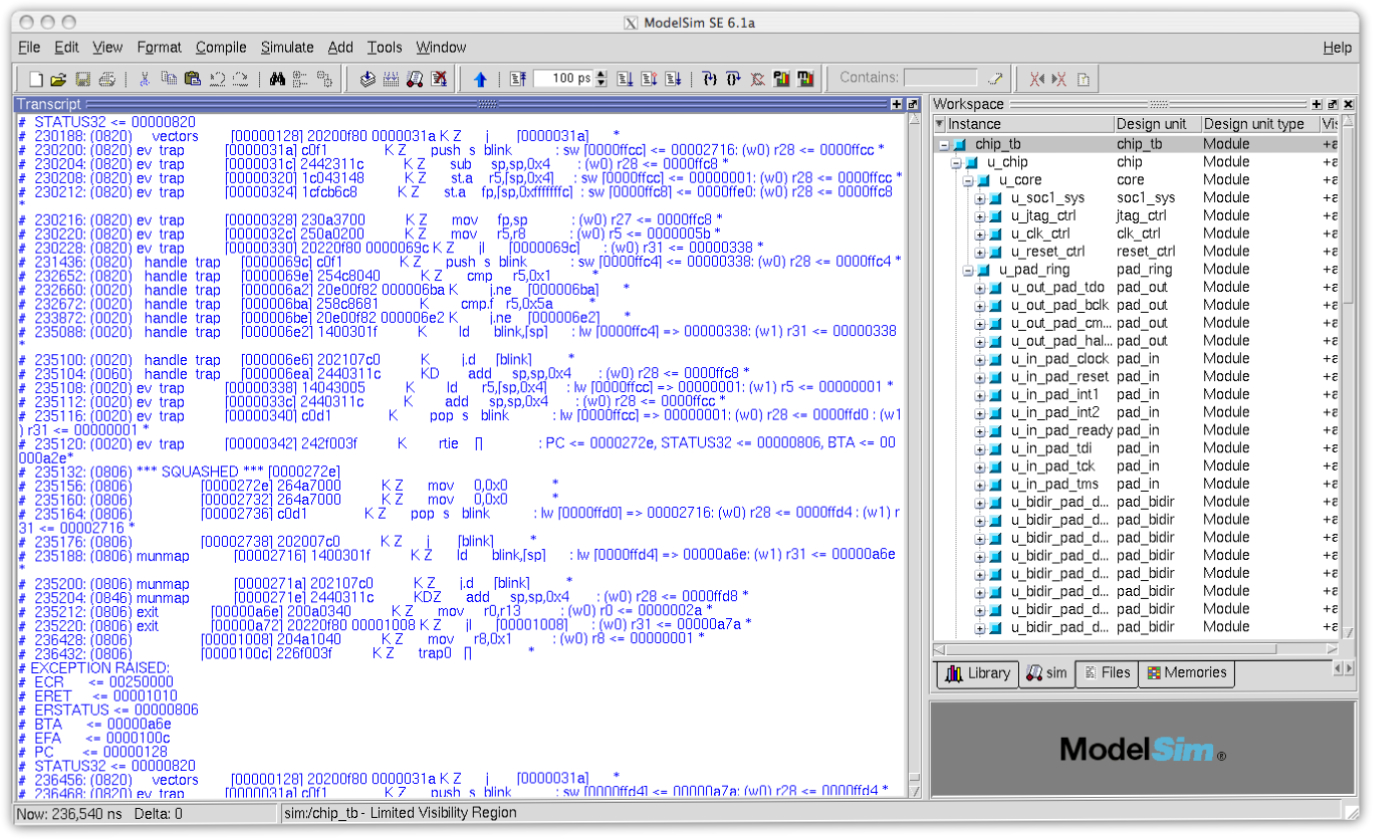The image size is (1373, 839).
Task: Click the Cut scissors icon
Action: coord(144,79)
